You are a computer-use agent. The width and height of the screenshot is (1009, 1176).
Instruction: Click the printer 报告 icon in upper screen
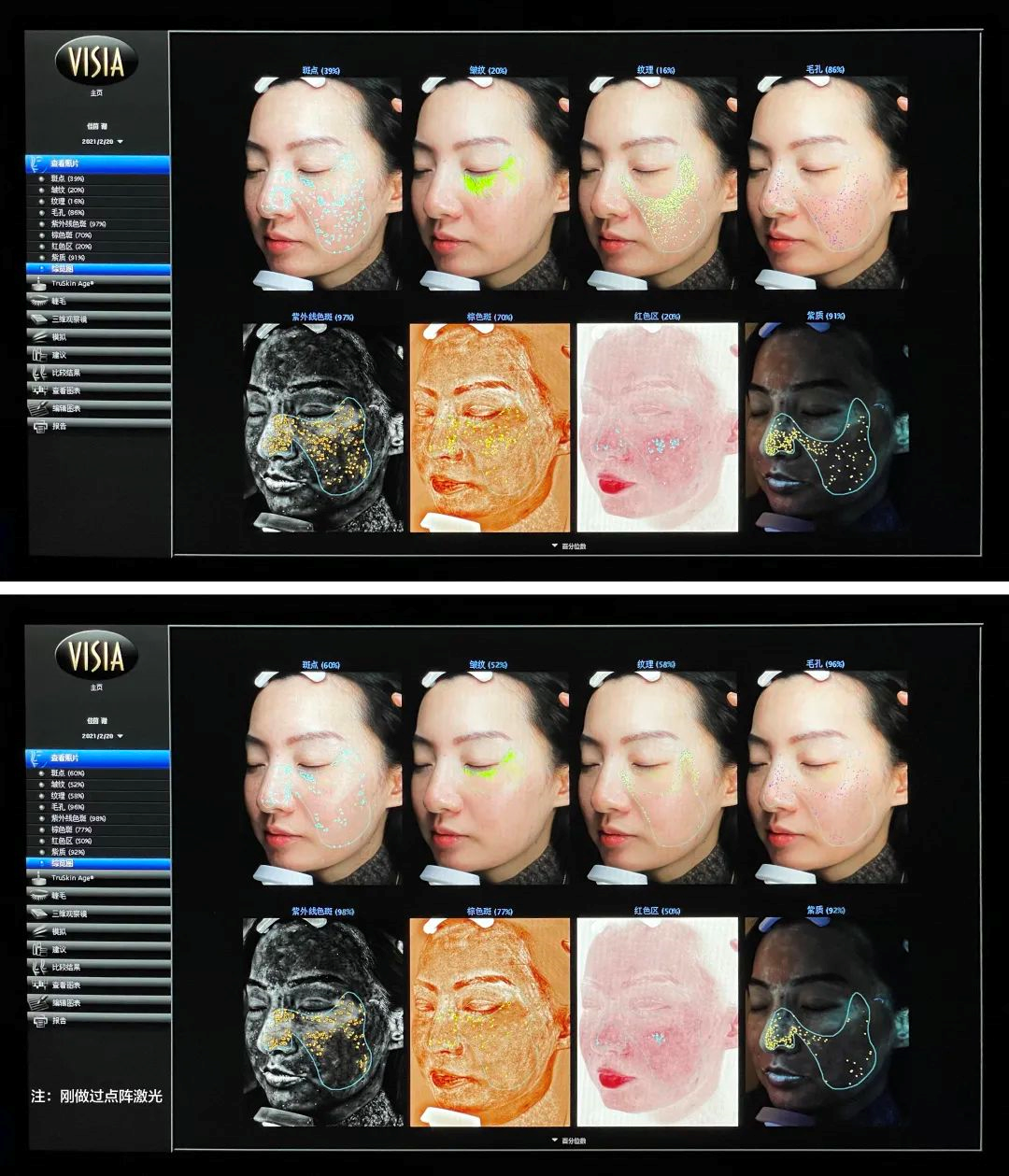(x=38, y=425)
